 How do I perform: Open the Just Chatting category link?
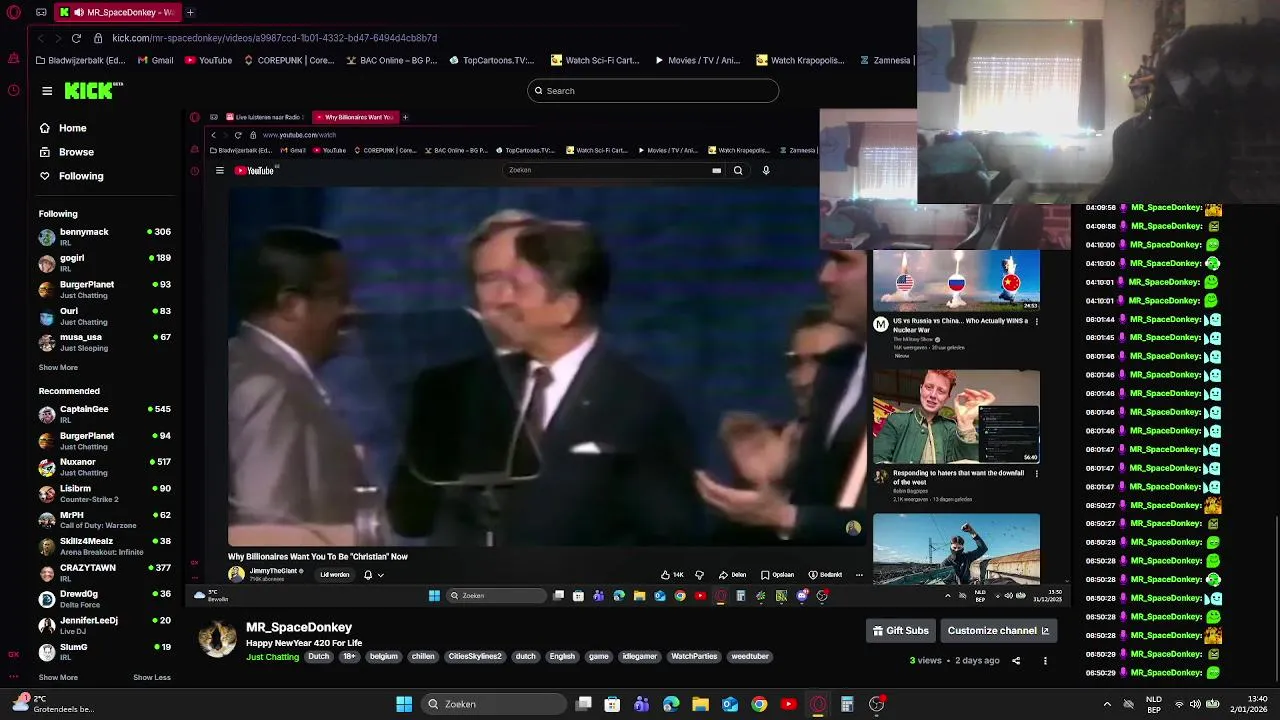coord(273,657)
